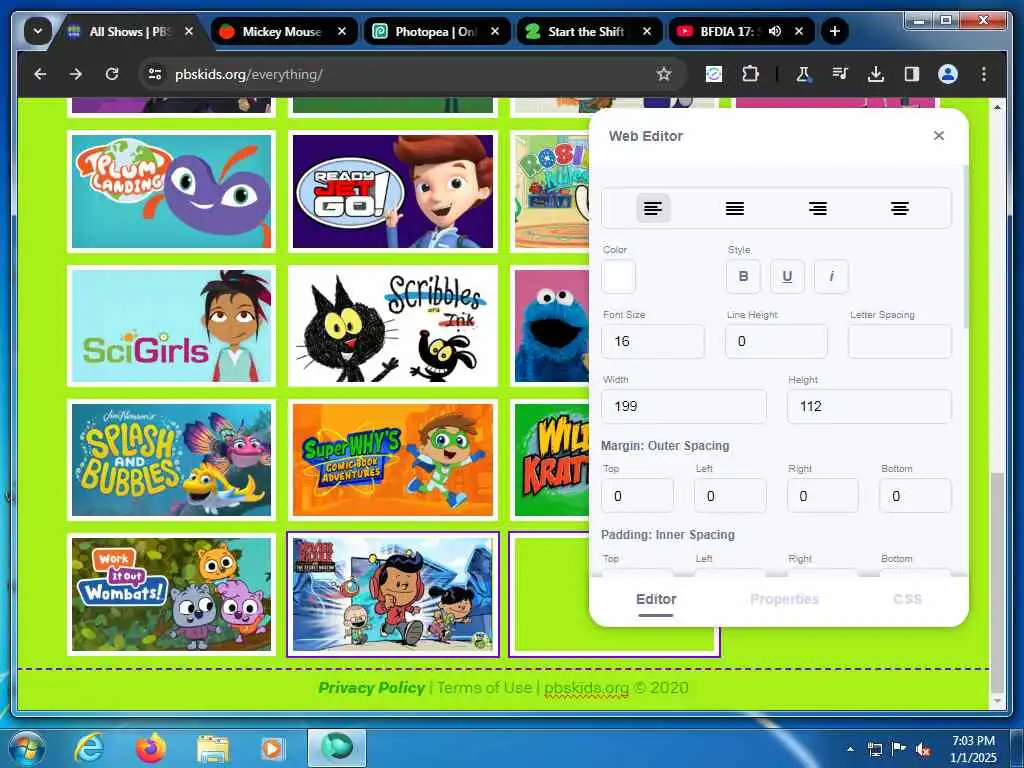Open the Extensions puzzle menu
The height and width of the screenshot is (768, 1024).
point(750,74)
